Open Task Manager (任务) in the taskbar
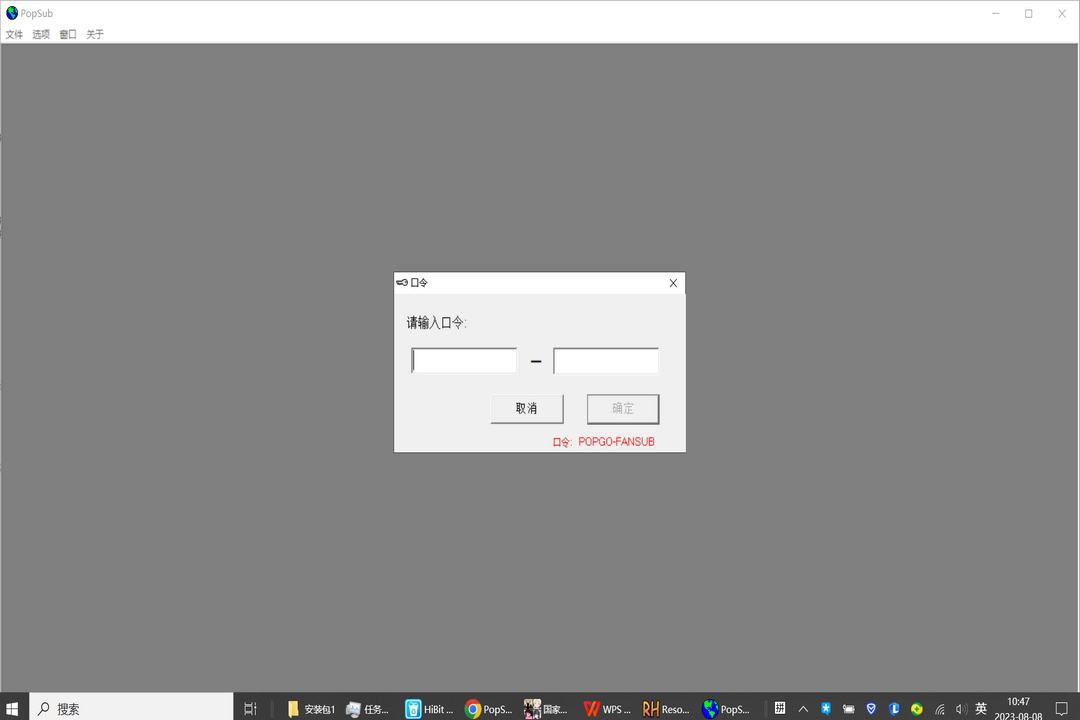 (368, 709)
